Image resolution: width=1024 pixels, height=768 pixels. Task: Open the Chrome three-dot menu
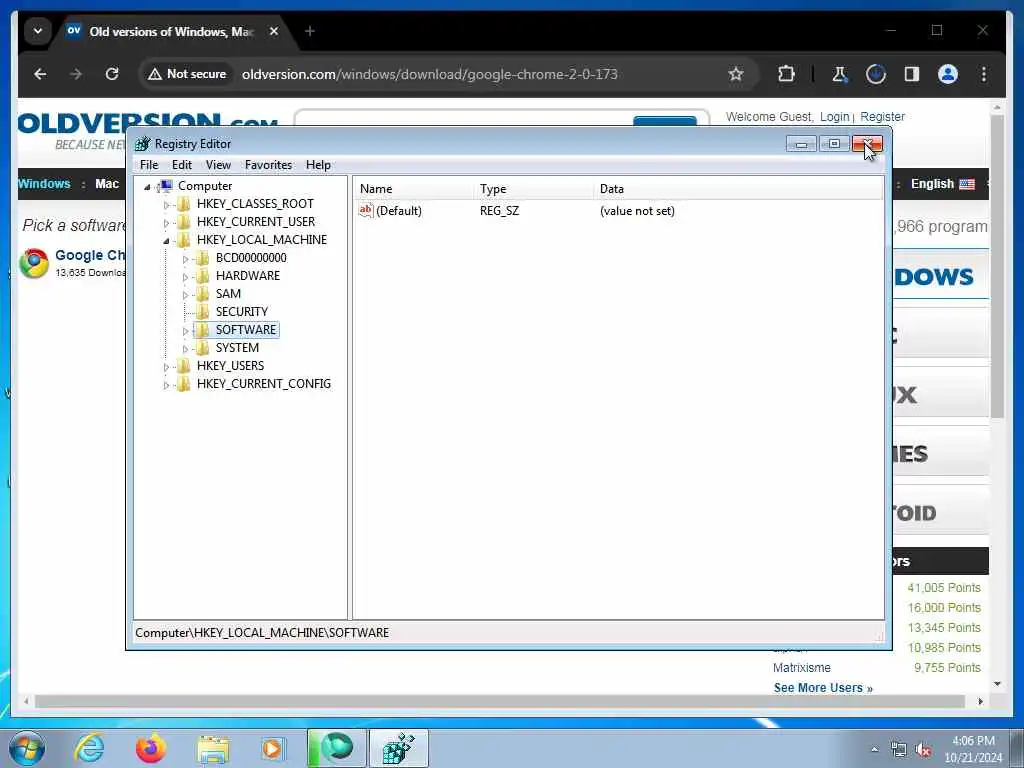click(x=984, y=74)
